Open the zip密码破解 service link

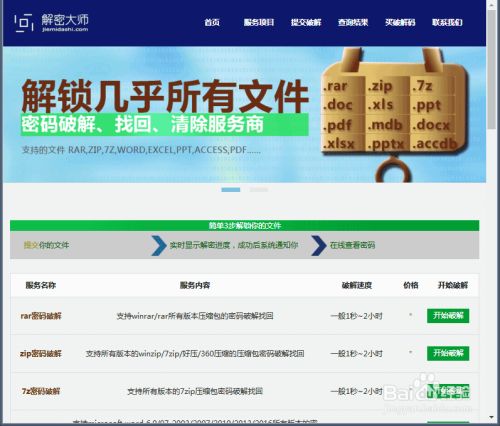(x=41, y=353)
